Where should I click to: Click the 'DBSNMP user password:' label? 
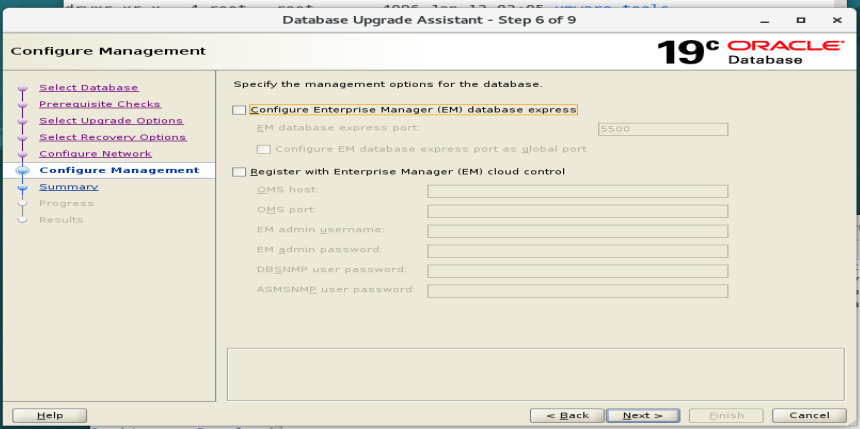[x=332, y=269]
